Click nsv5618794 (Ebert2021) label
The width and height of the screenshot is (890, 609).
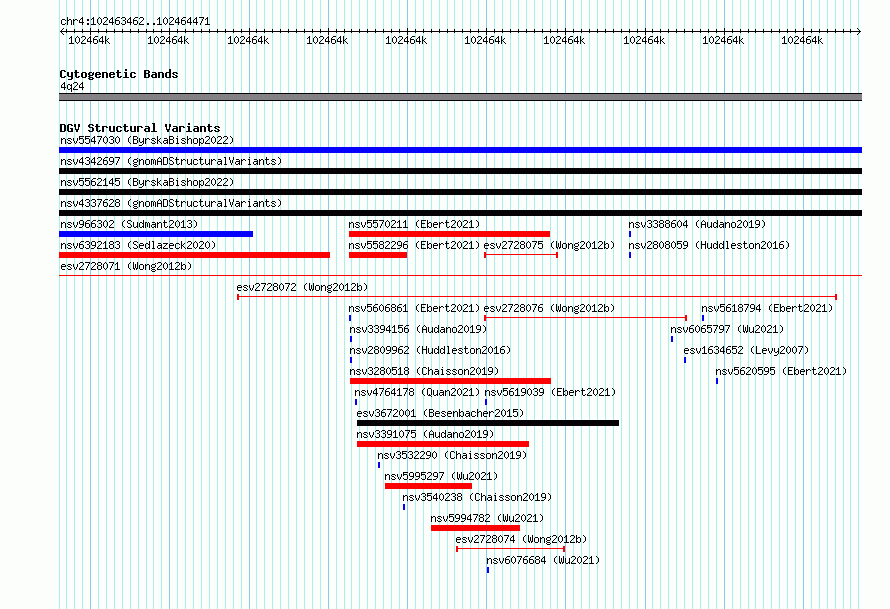(767, 308)
